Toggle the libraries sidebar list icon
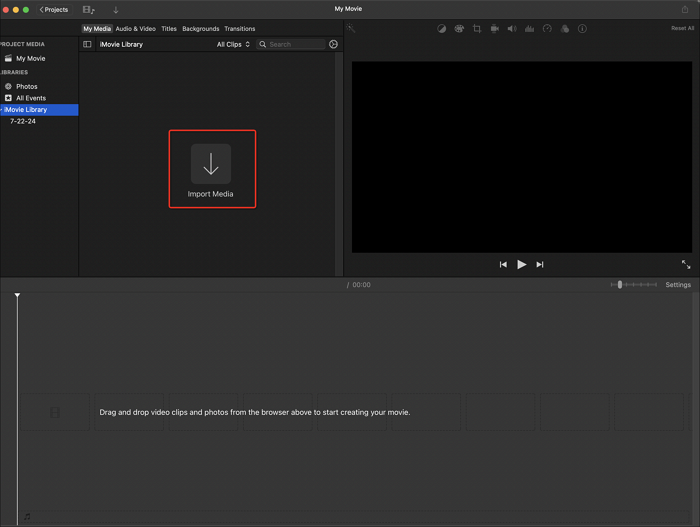Viewport: 700px width, 527px height. [87, 44]
